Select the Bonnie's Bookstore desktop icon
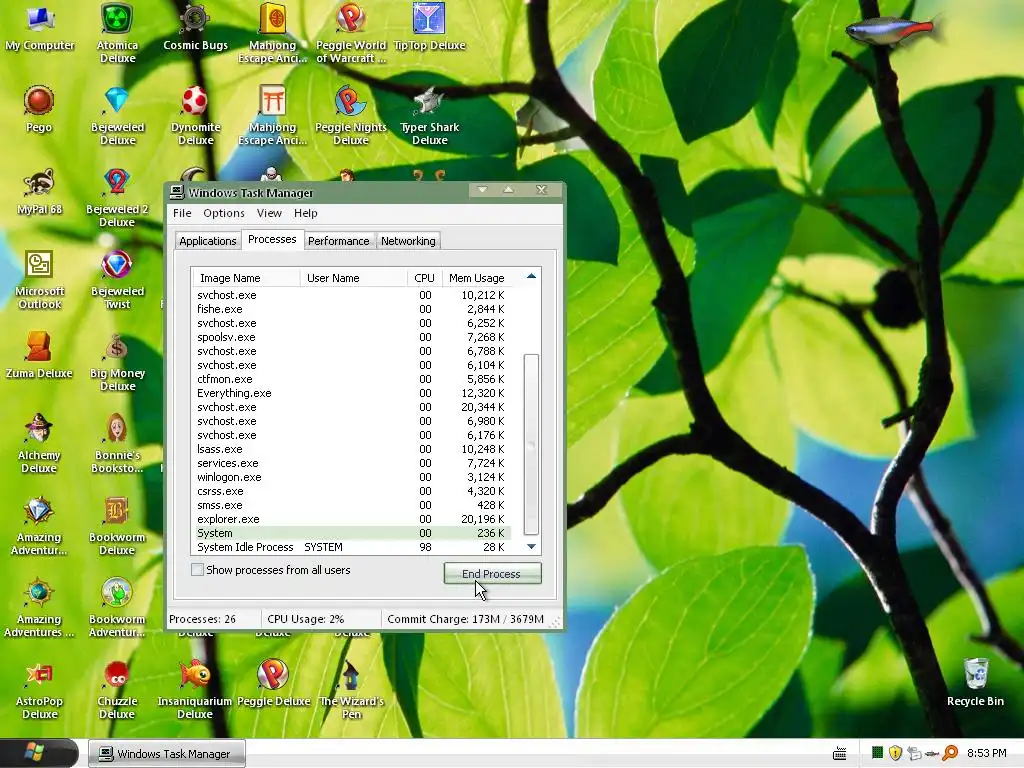This screenshot has height=768, width=1024. [118, 443]
